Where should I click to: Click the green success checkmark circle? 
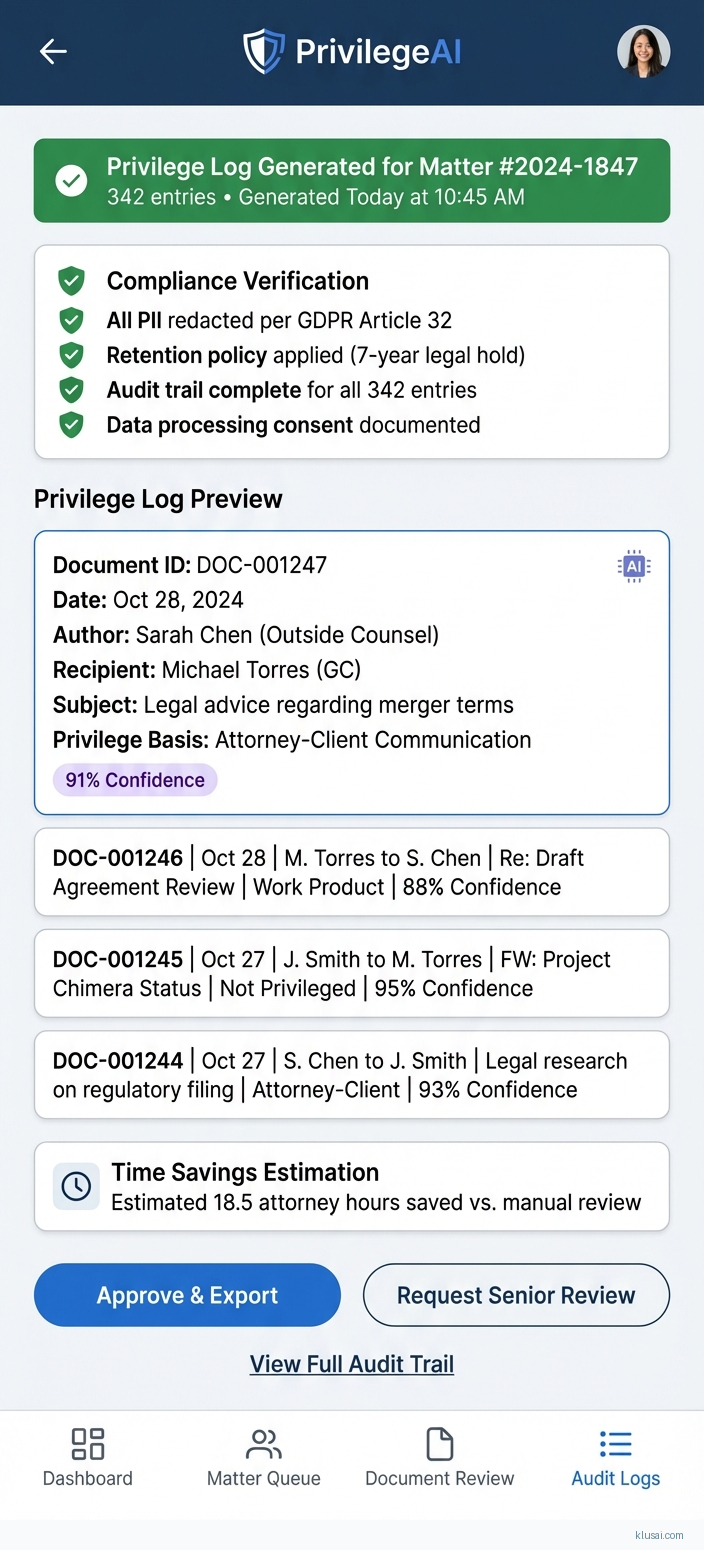71,181
